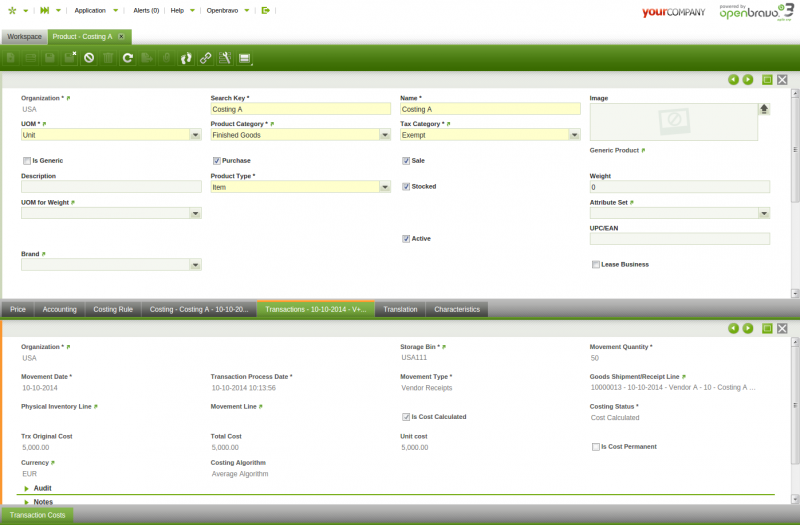
Task: Open the Brand dropdown
Action: coord(195,265)
